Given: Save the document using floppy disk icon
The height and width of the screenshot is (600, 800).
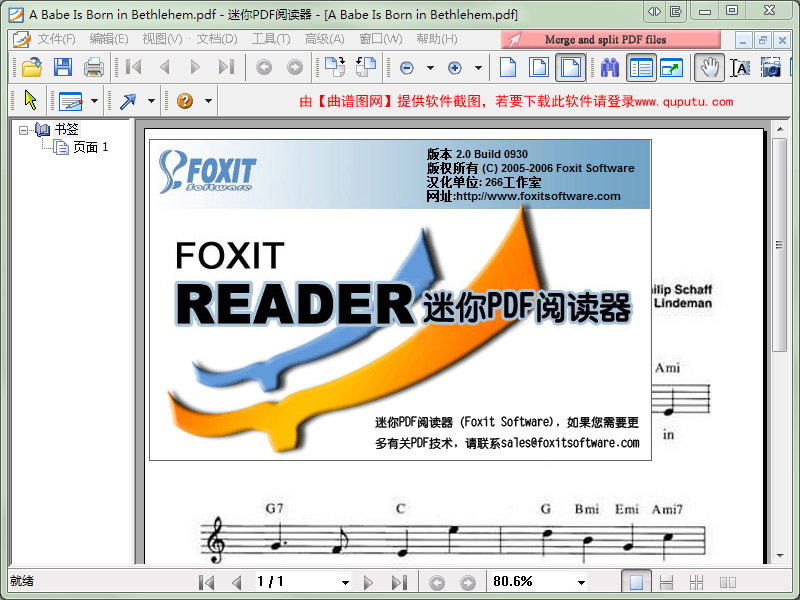Looking at the screenshot, I should point(63,67).
